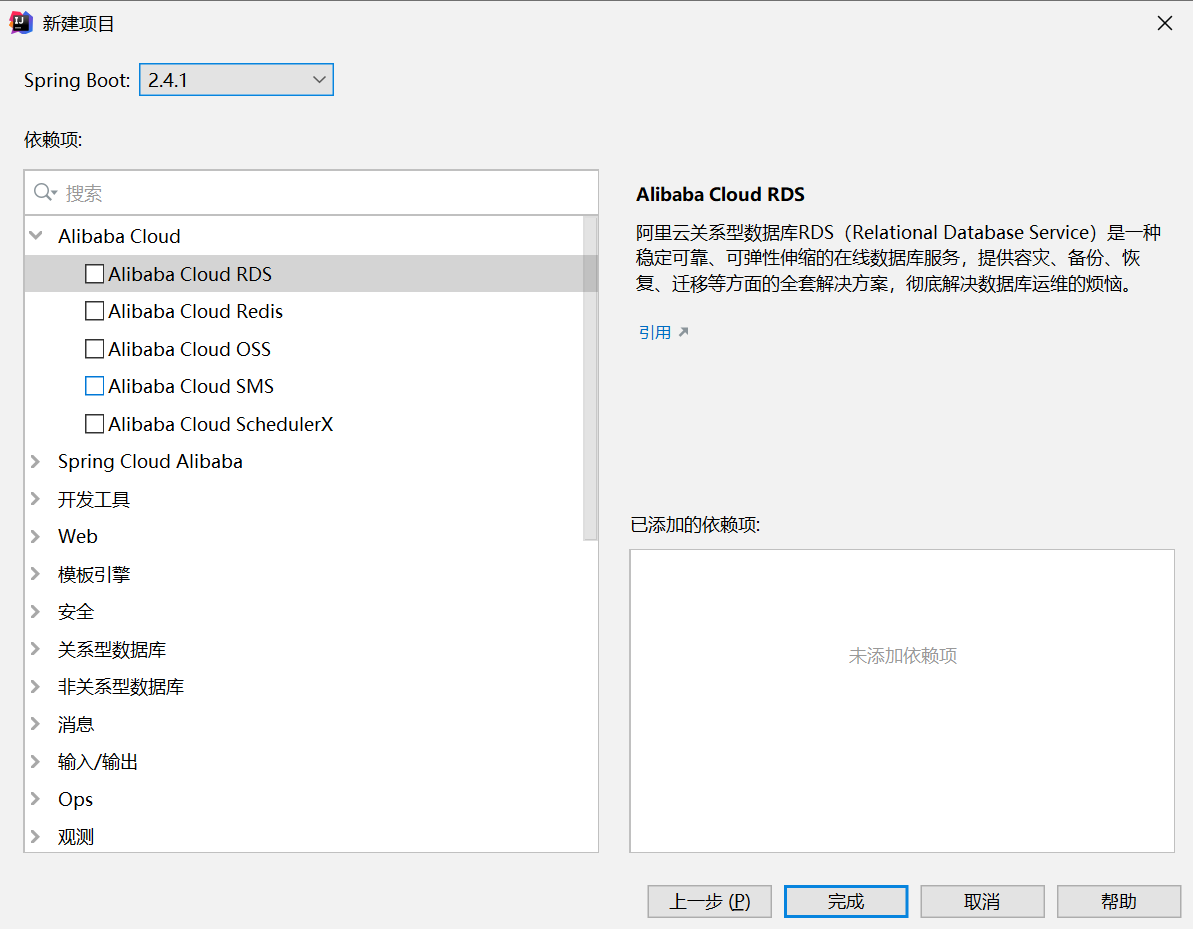Enable the Alibaba Cloud OSS dependency checkbox
1193x929 pixels.
tap(94, 349)
